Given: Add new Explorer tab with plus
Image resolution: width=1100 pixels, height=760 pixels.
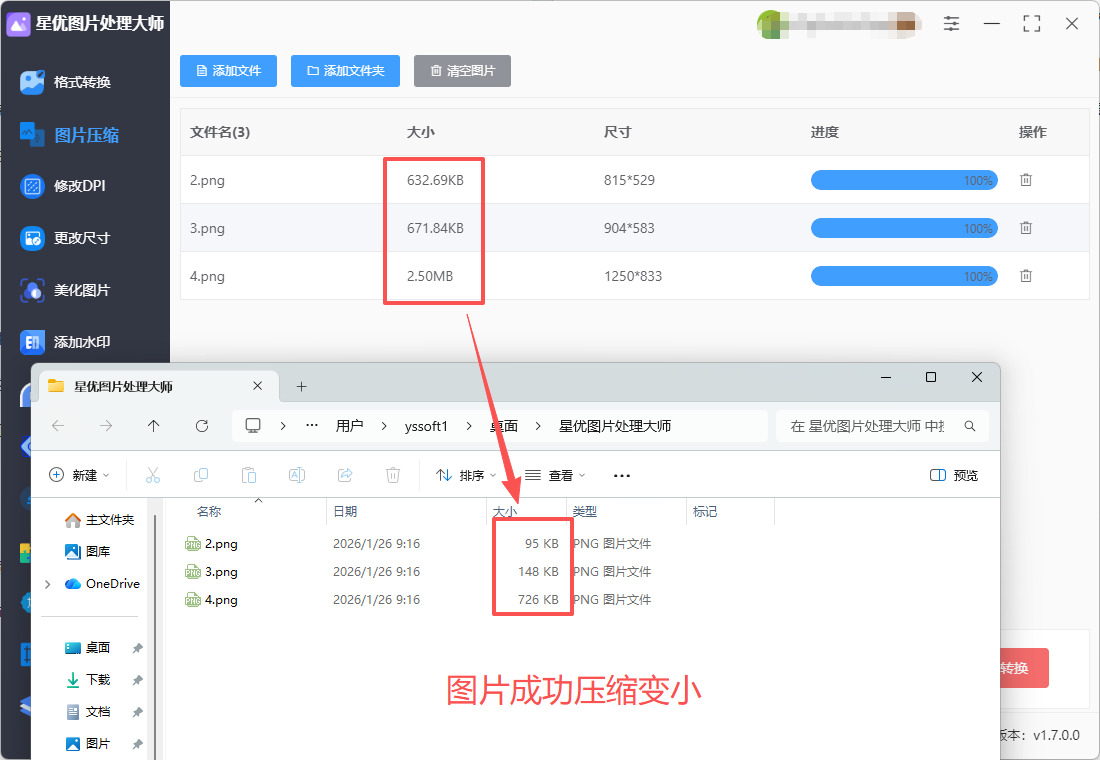Looking at the screenshot, I should (302, 387).
